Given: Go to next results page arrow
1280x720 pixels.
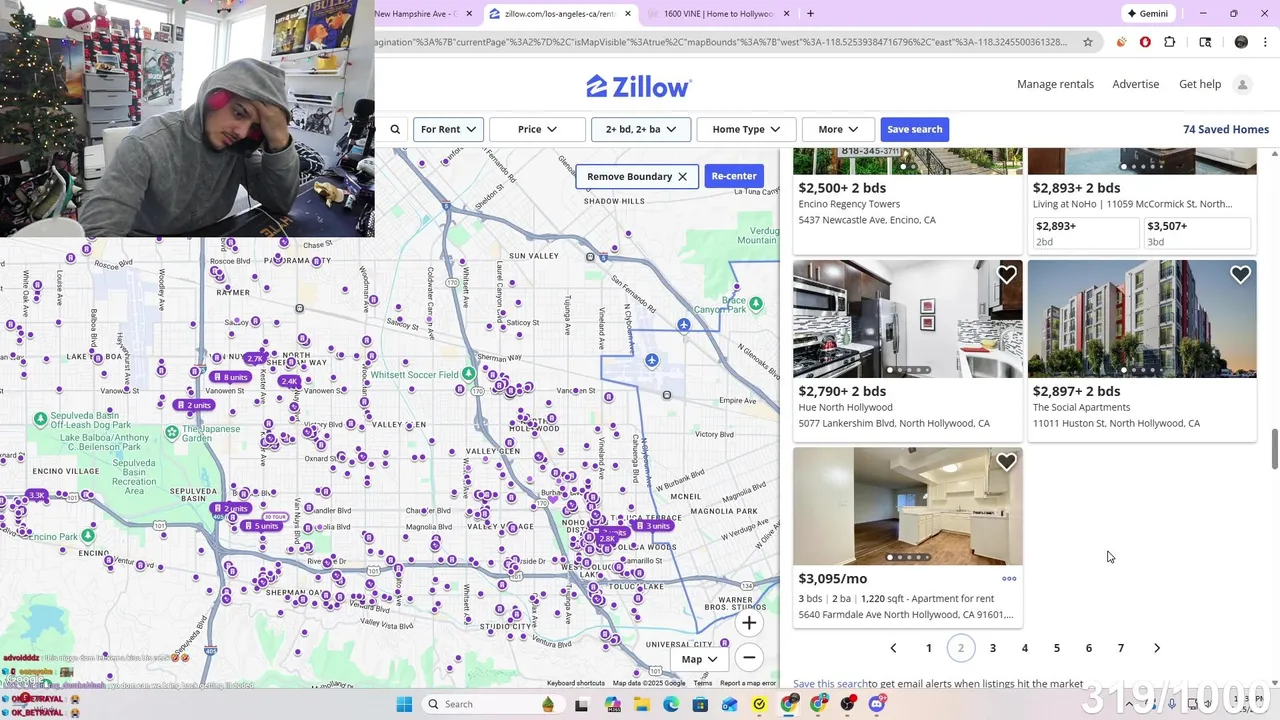Looking at the screenshot, I should coord(1157,648).
